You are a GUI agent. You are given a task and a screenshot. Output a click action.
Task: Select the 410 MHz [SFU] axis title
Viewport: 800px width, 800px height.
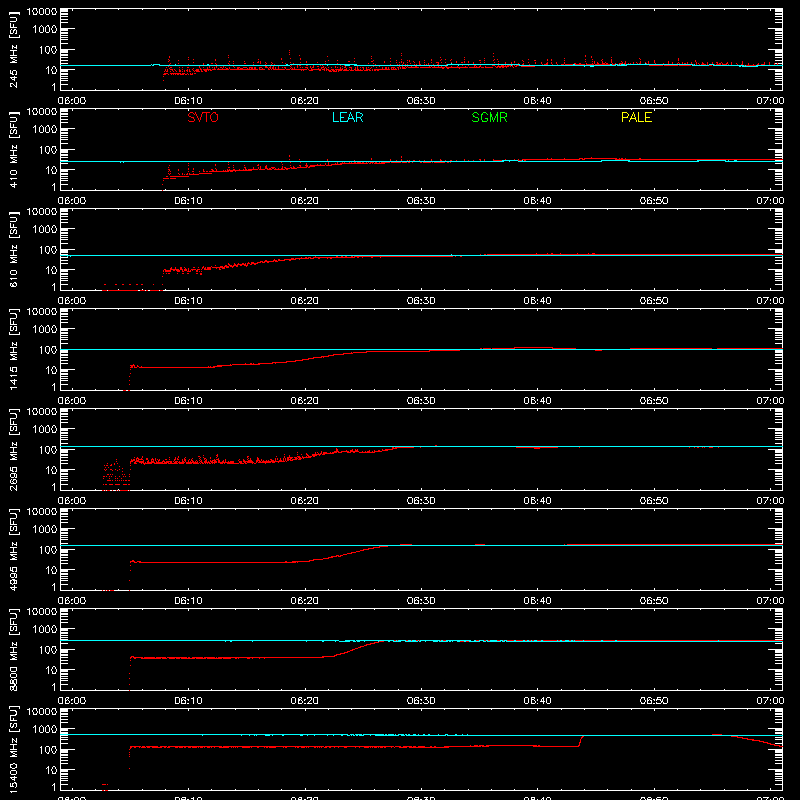click(14, 150)
